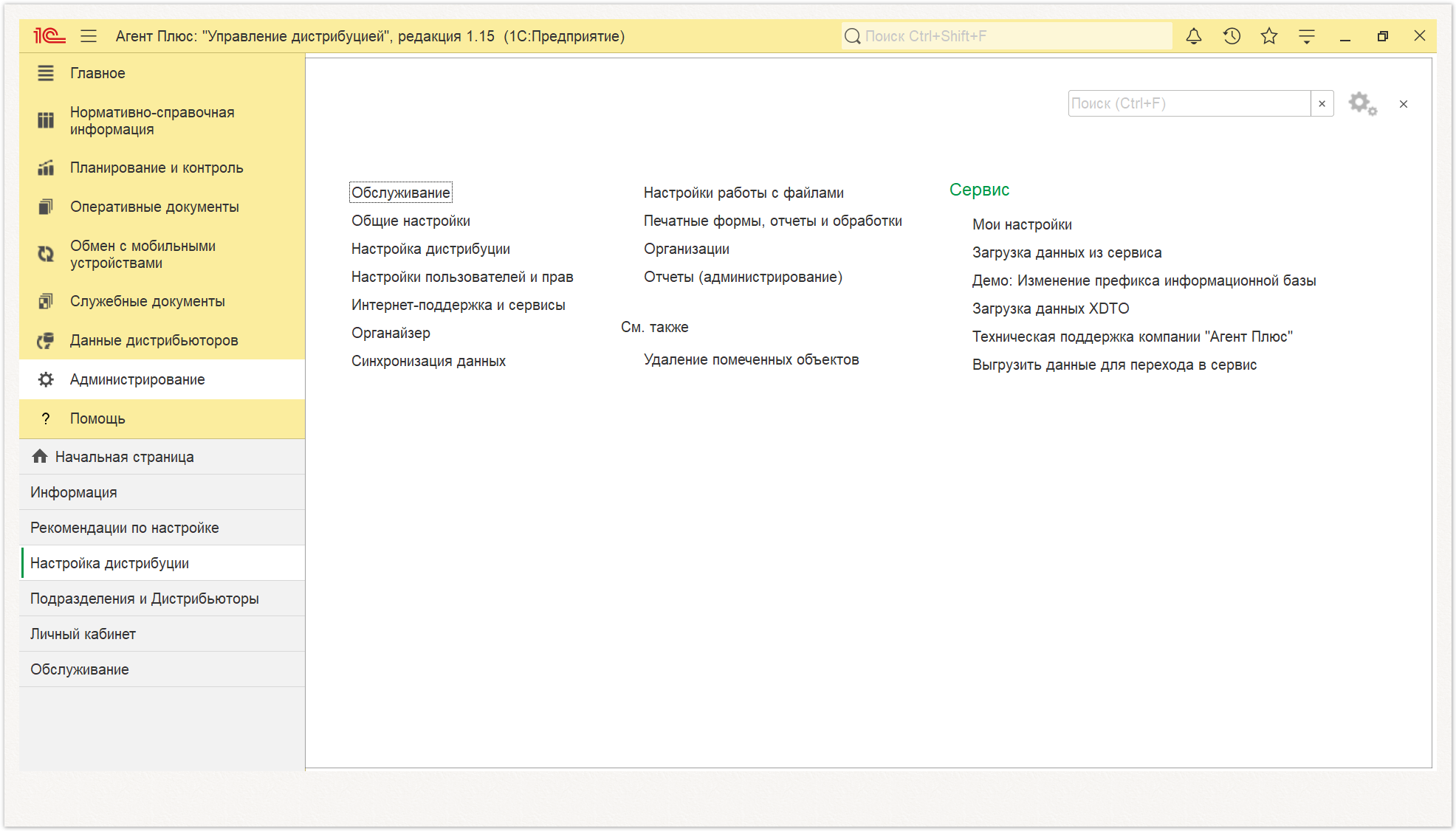Click Планирование и контроль chart icon

click(x=46, y=168)
